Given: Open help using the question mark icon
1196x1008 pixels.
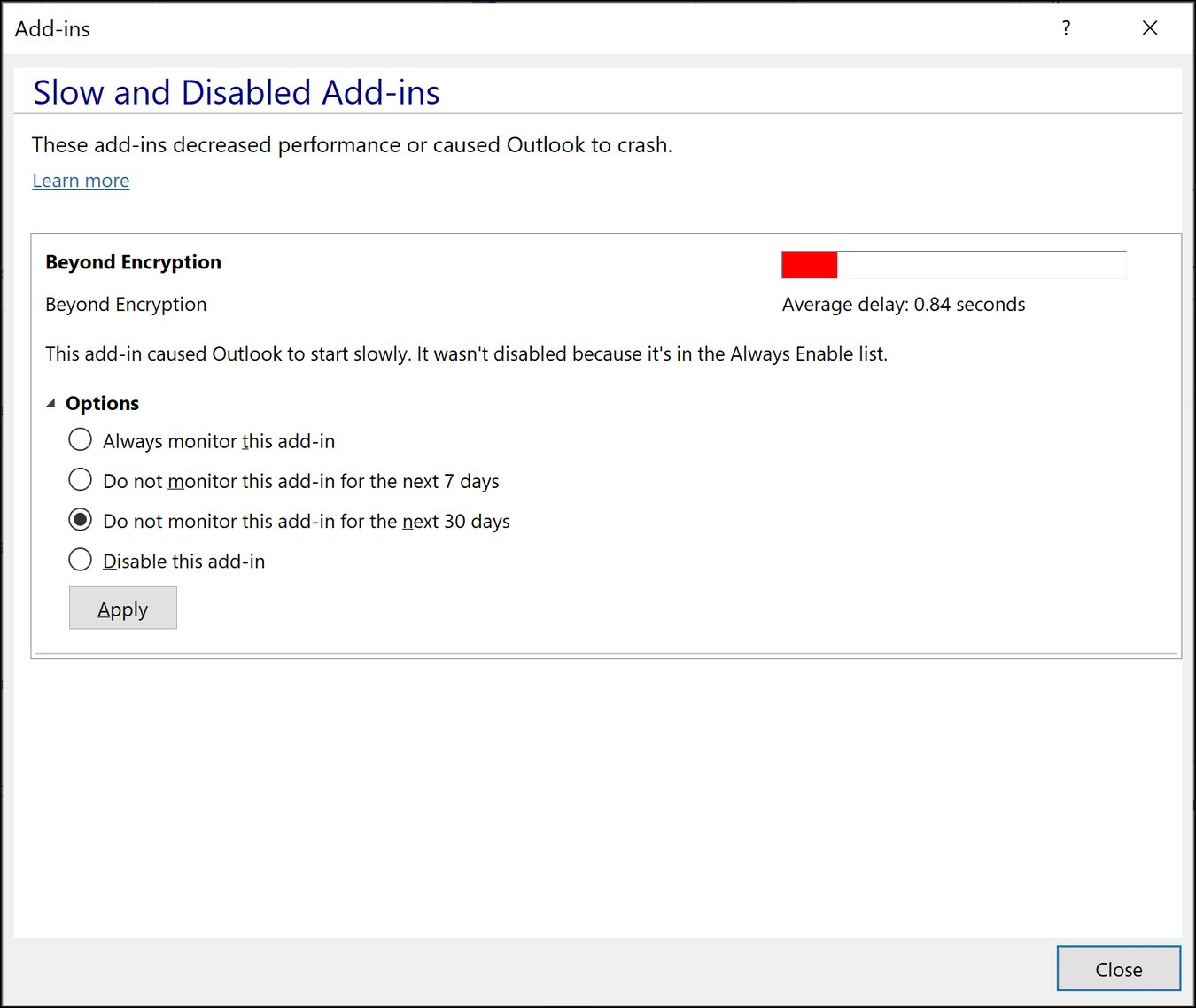Looking at the screenshot, I should click(1065, 27).
